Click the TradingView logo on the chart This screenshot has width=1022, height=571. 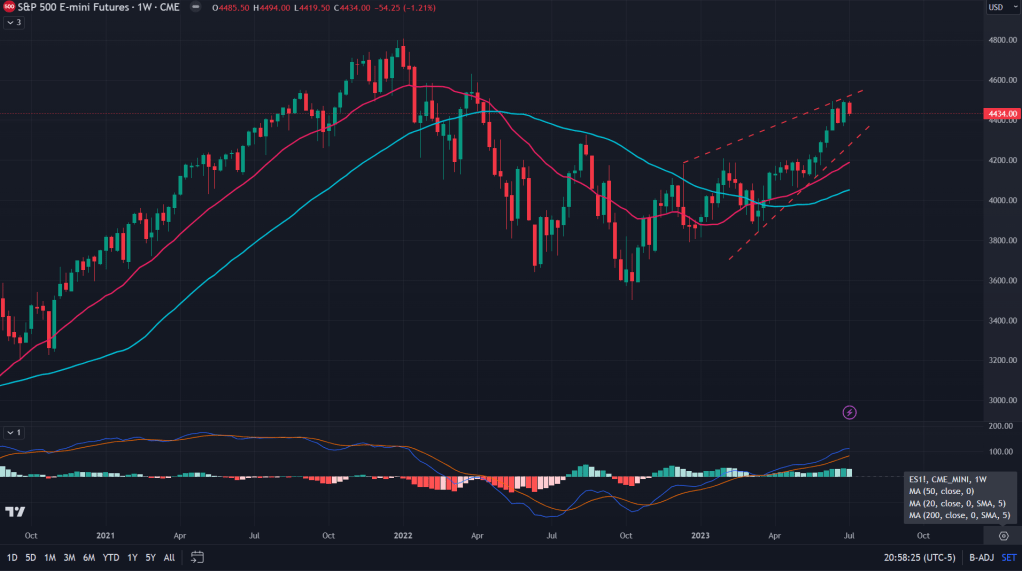[15, 512]
